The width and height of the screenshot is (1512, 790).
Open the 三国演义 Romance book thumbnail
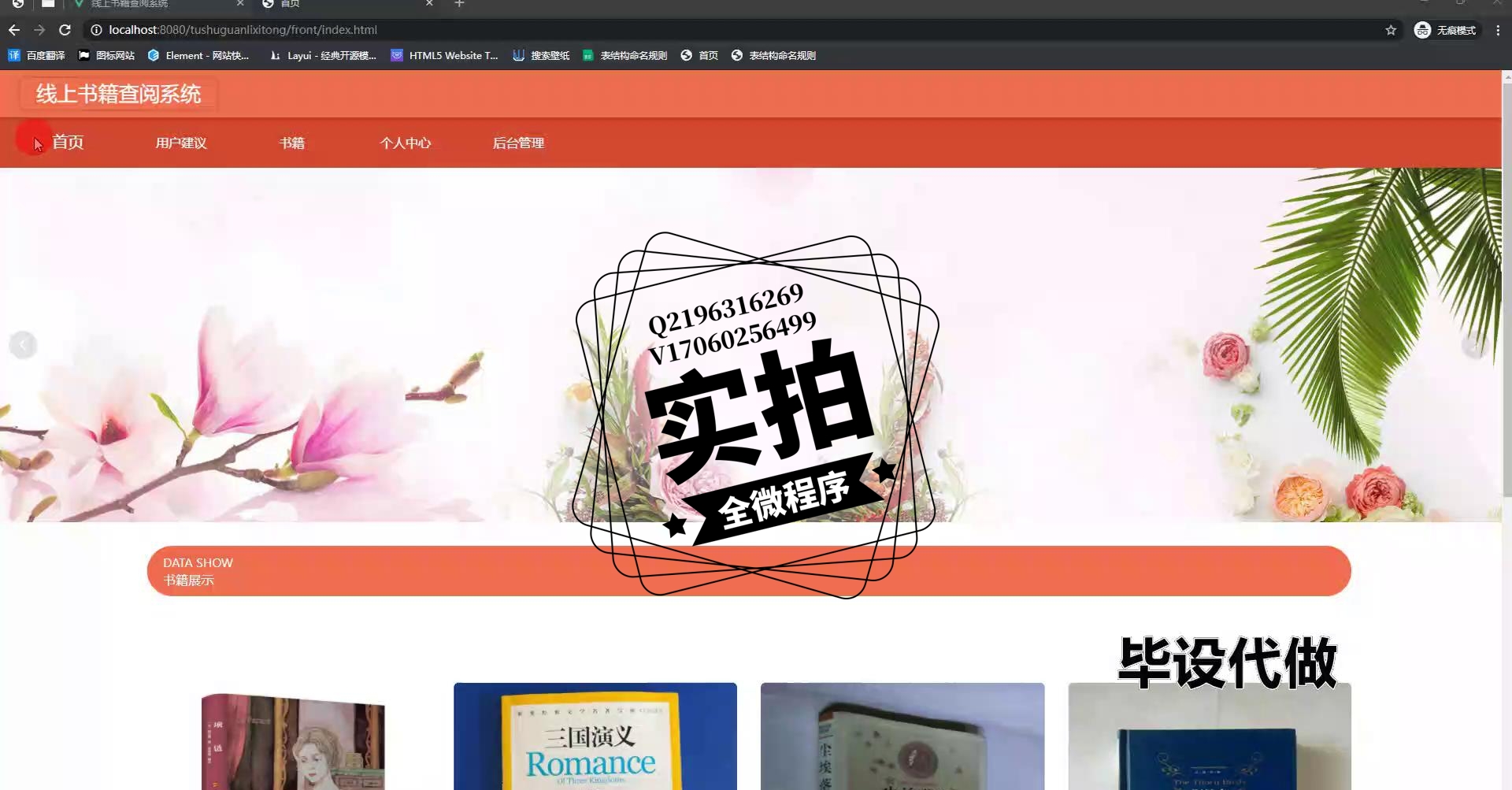coord(595,736)
